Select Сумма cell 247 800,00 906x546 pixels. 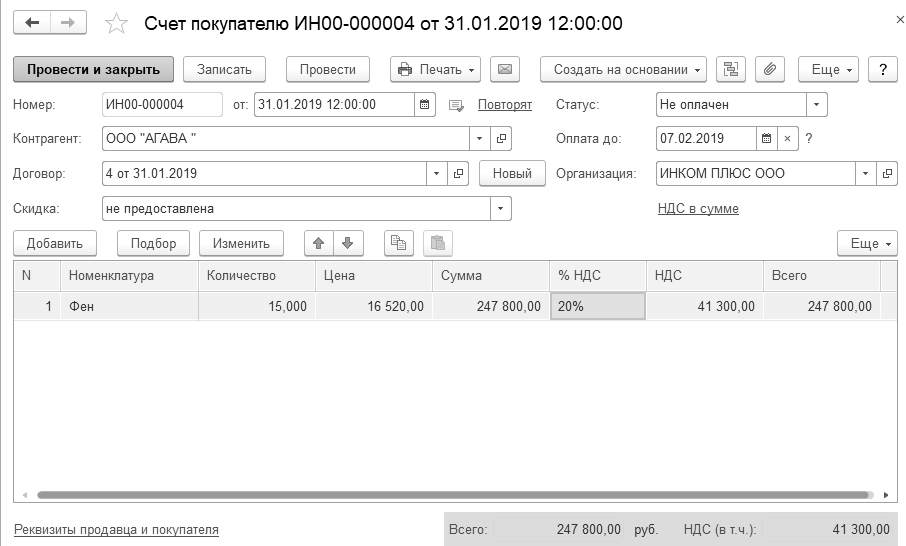(491, 306)
